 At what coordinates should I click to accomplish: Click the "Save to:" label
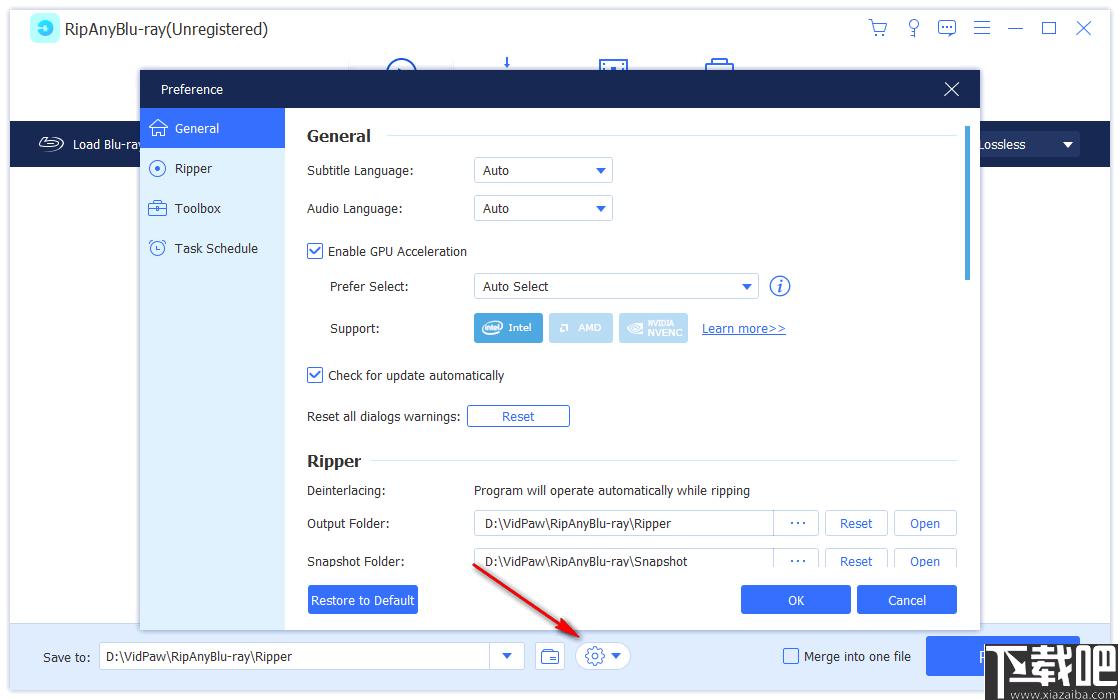coord(67,657)
